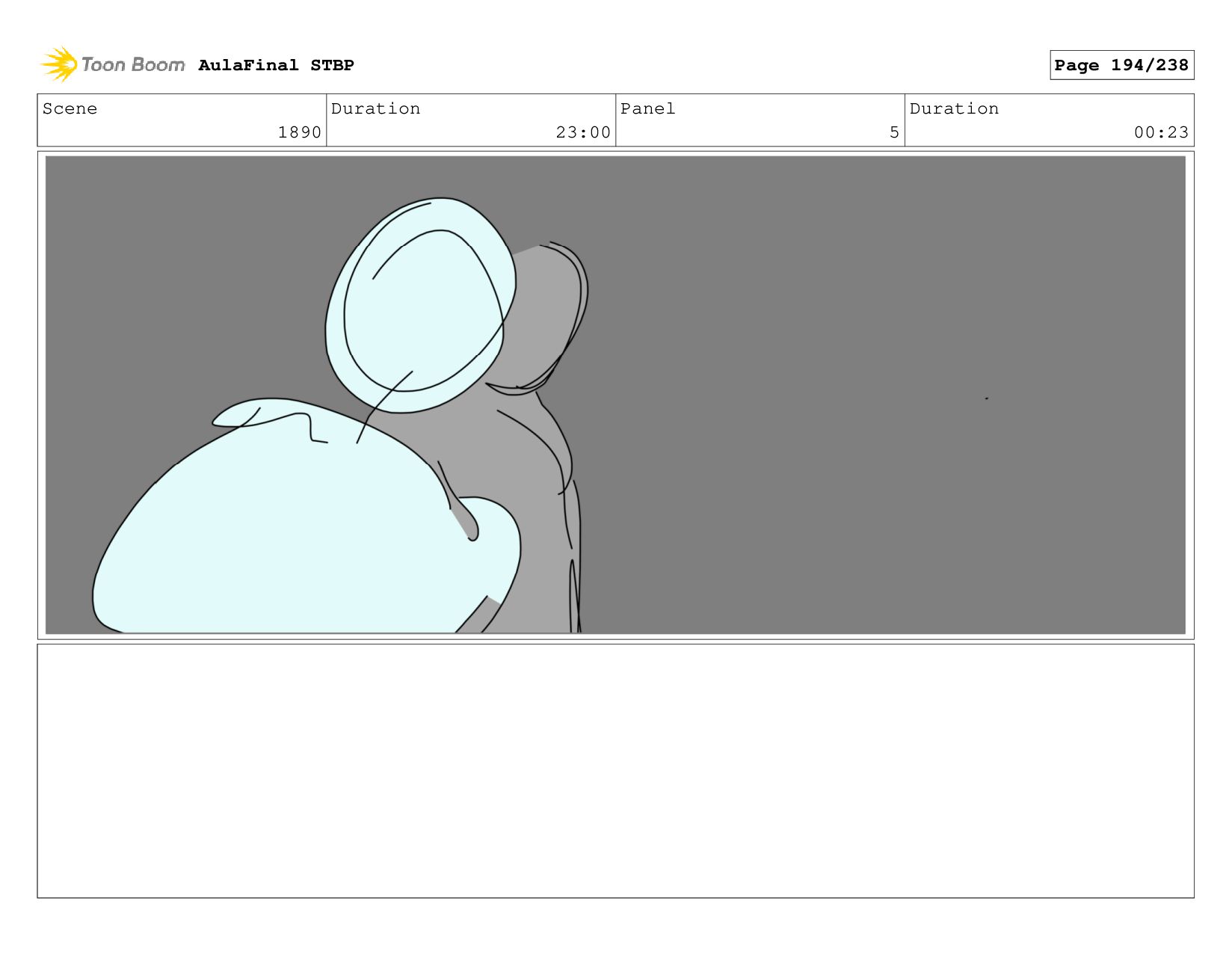
Task: Click the AulaFinal STBP title text
Action: pyautogui.click(x=276, y=65)
